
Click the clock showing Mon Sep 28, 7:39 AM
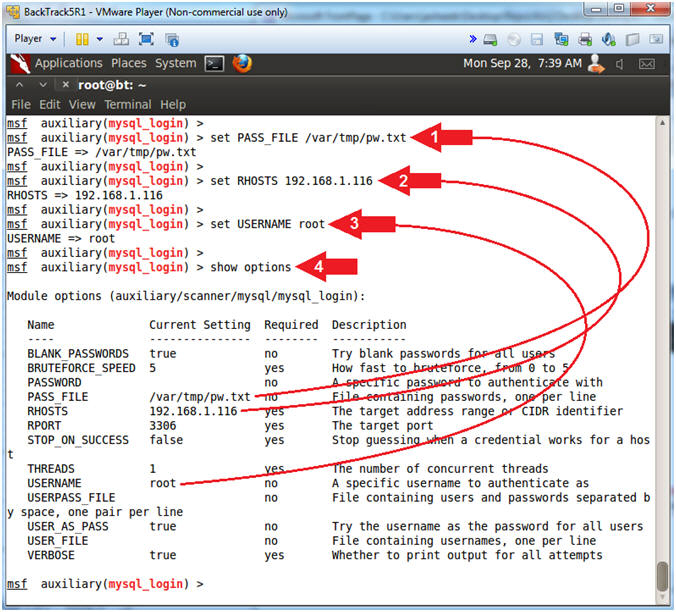[x=522, y=63]
